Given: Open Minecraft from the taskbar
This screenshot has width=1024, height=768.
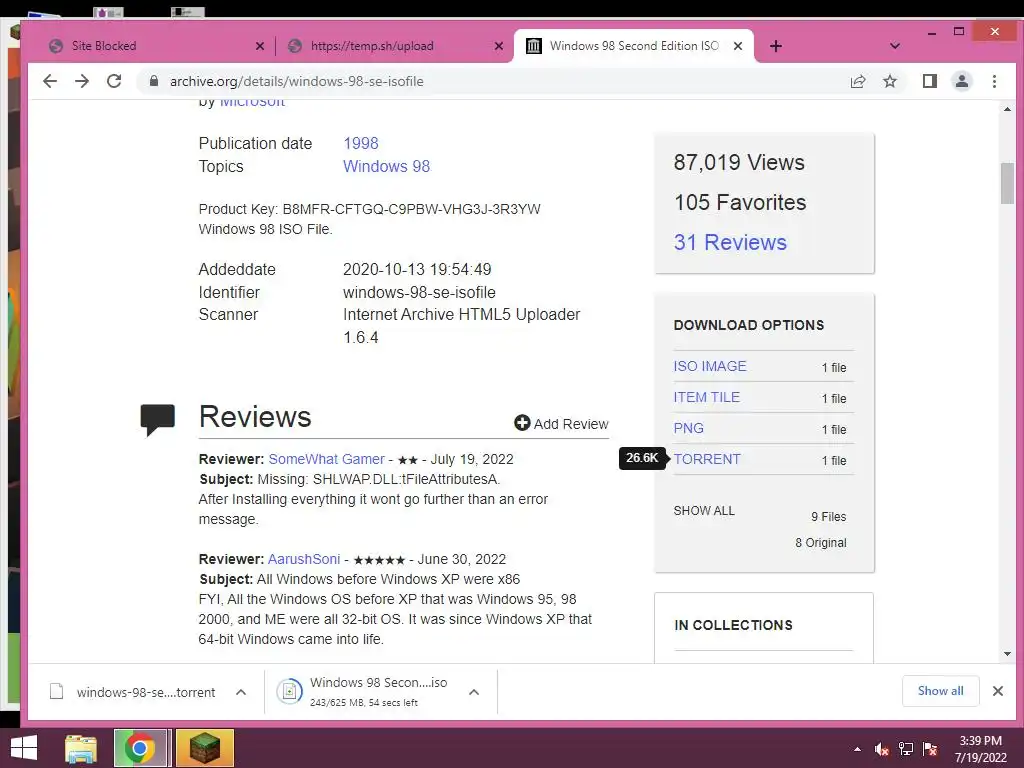Looking at the screenshot, I should [204, 748].
